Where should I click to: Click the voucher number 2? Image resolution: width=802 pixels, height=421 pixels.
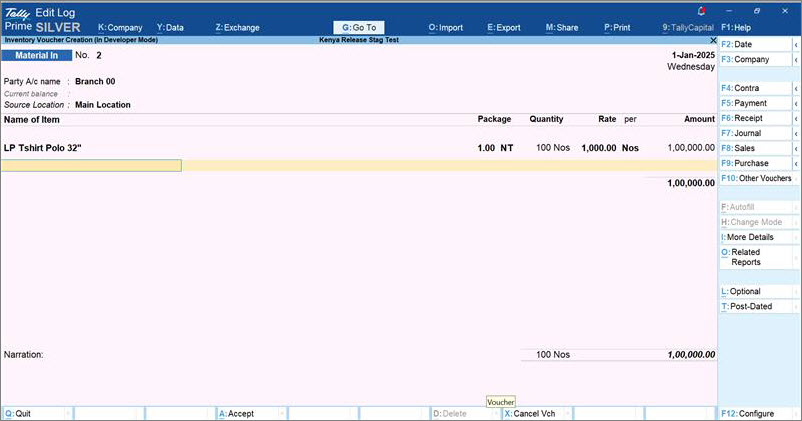(99, 55)
